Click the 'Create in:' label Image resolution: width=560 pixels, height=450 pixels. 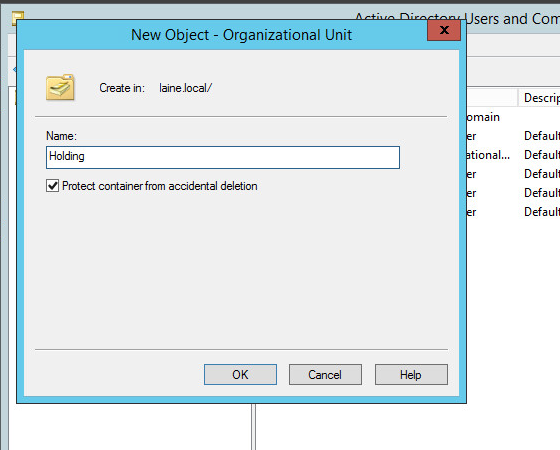(x=122, y=88)
